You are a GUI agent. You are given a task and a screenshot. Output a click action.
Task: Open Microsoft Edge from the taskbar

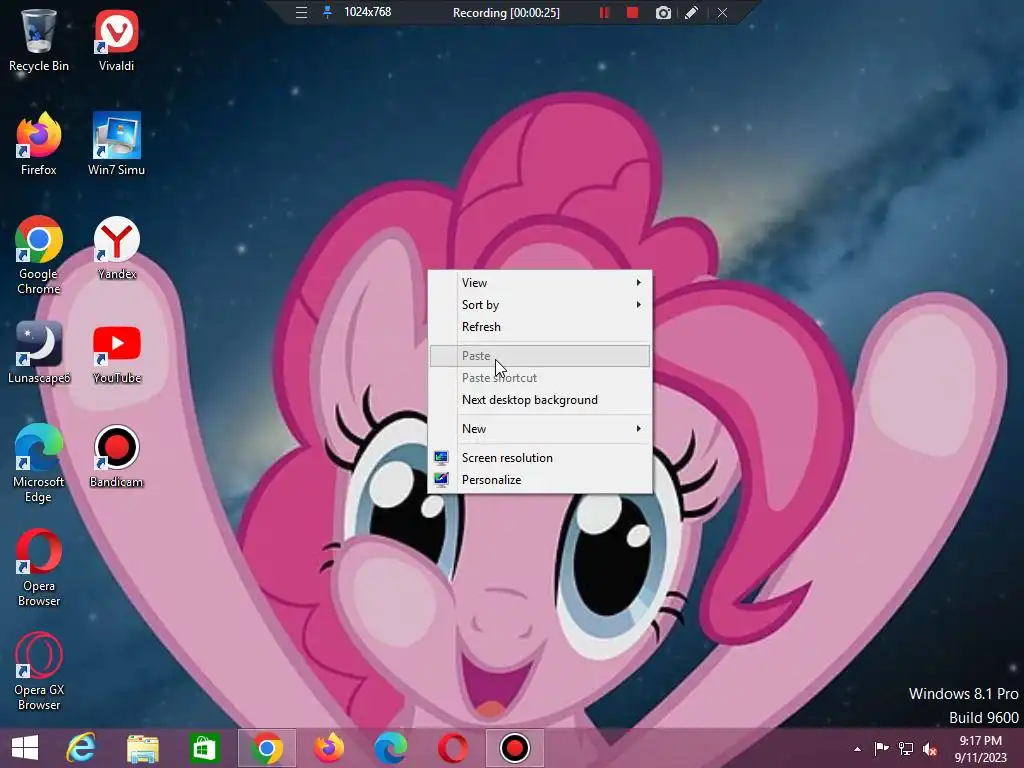(391, 748)
